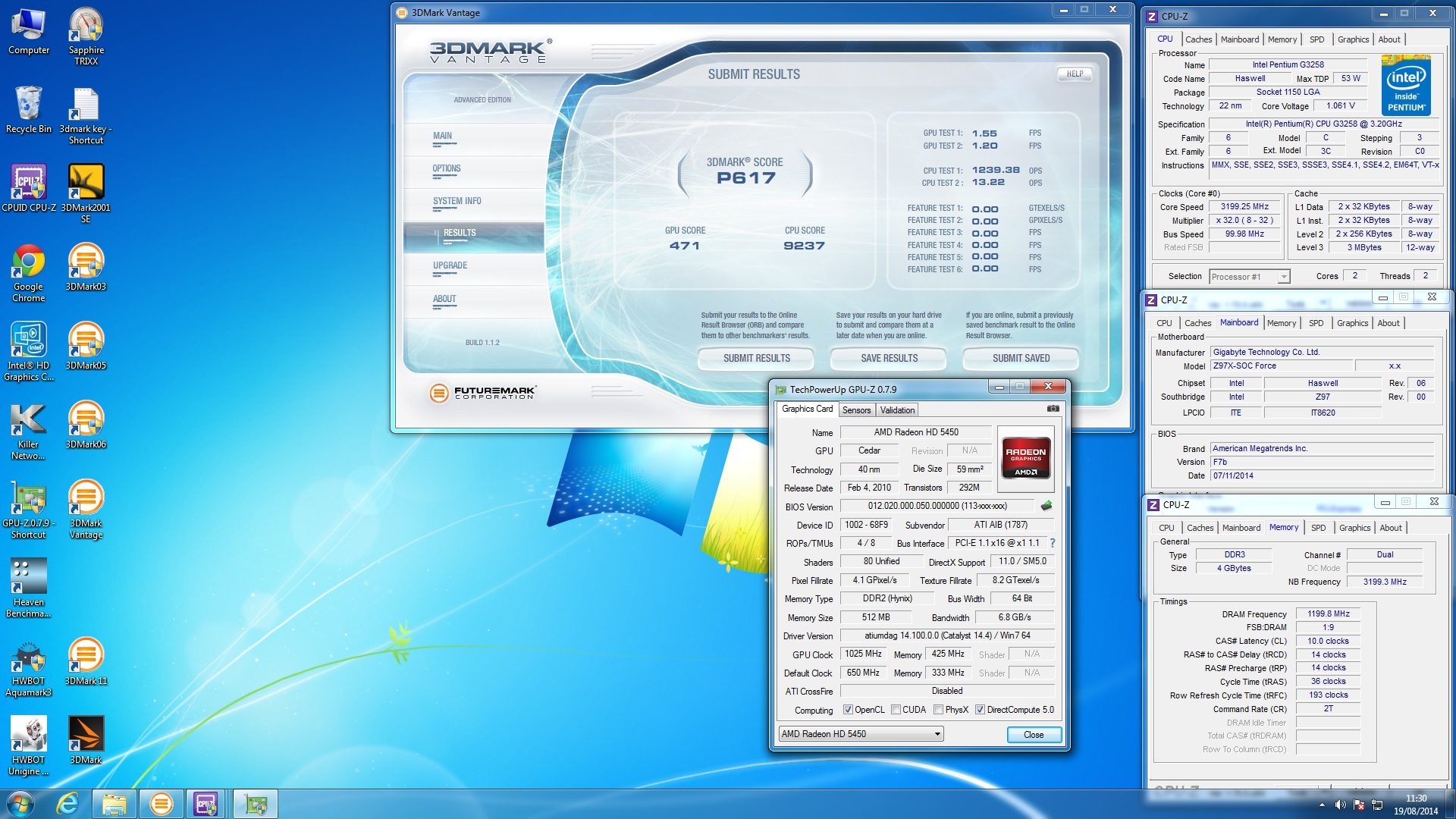This screenshot has width=1456, height=819.
Task: Launch 3DMark Vantage desktop icon
Action: coord(86,510)
